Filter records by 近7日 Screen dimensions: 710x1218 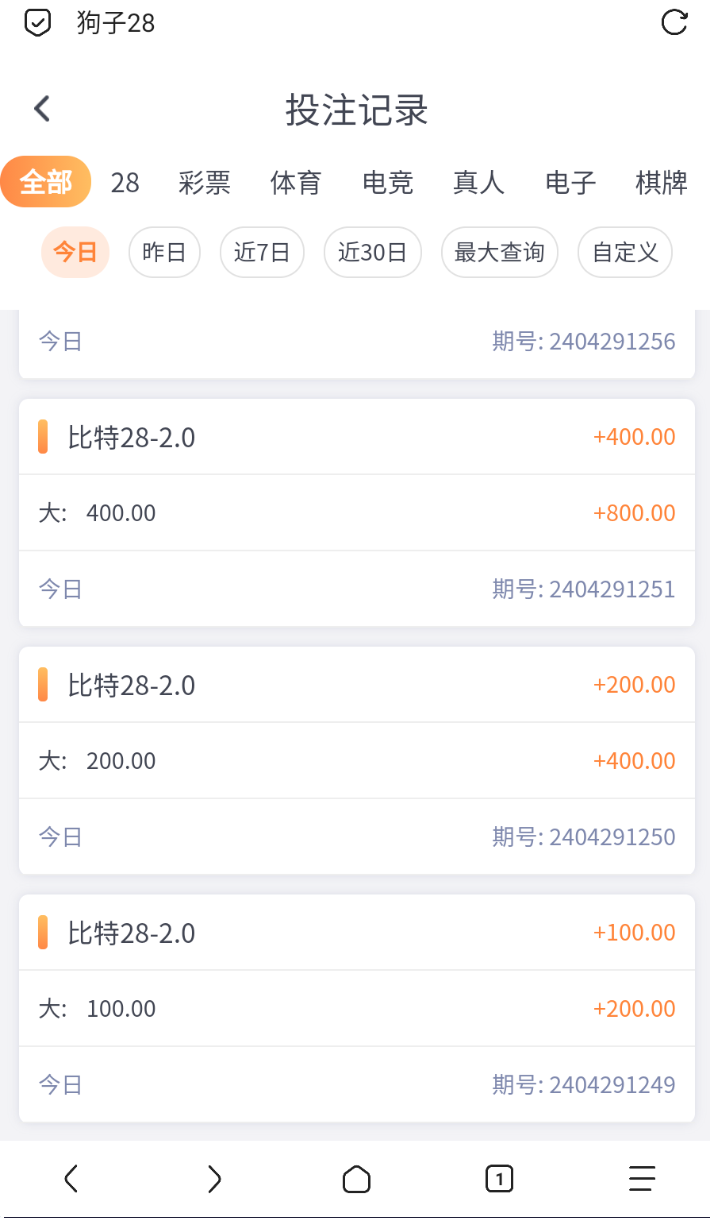[x=262, y=252]
